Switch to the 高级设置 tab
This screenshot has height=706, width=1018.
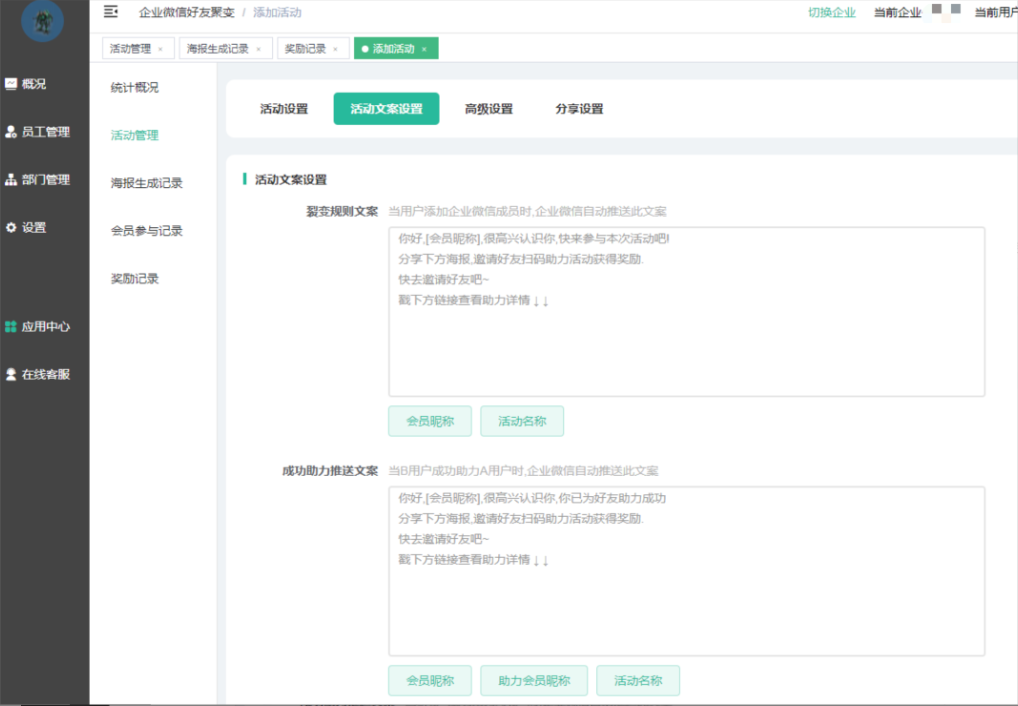click(489, 109)
